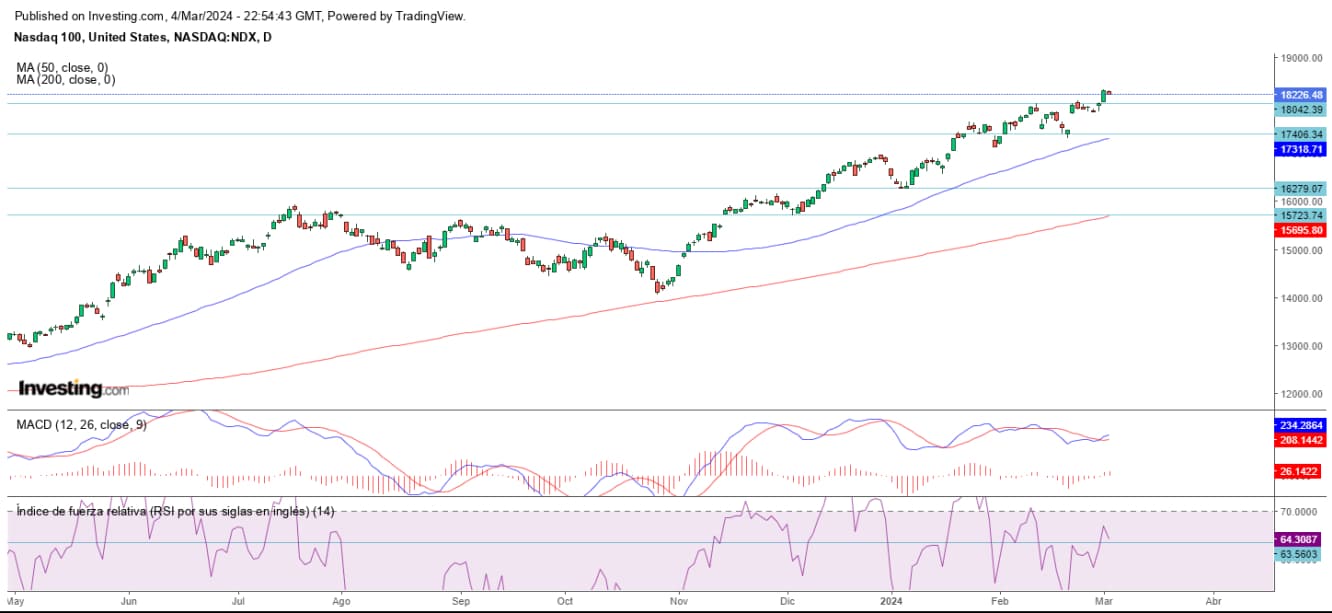Click the 15000.00 price axis label
Screen dimensions: 1332x613
click(1301, 250)
